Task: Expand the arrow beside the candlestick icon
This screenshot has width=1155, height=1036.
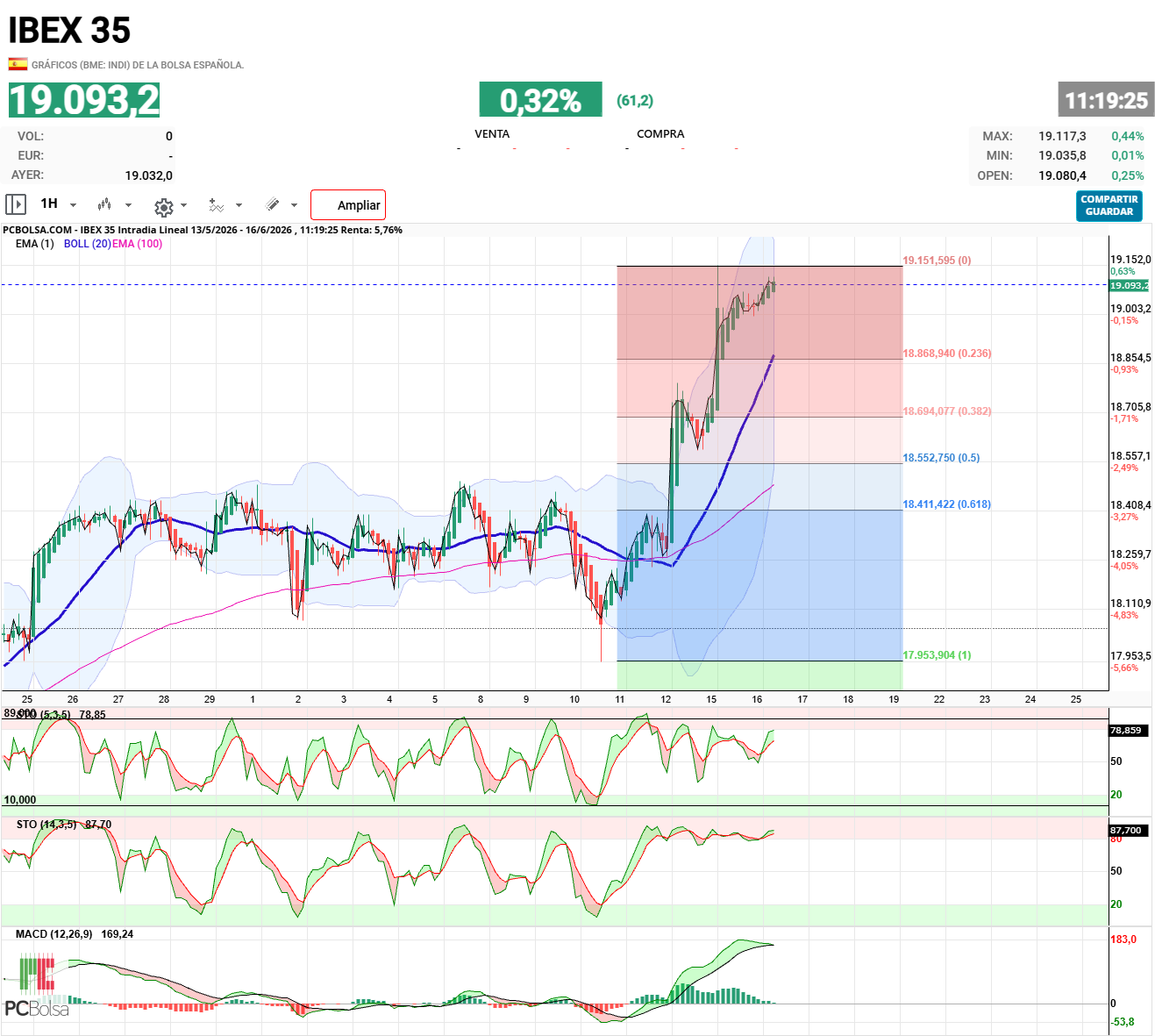Action: click(128, 205)
